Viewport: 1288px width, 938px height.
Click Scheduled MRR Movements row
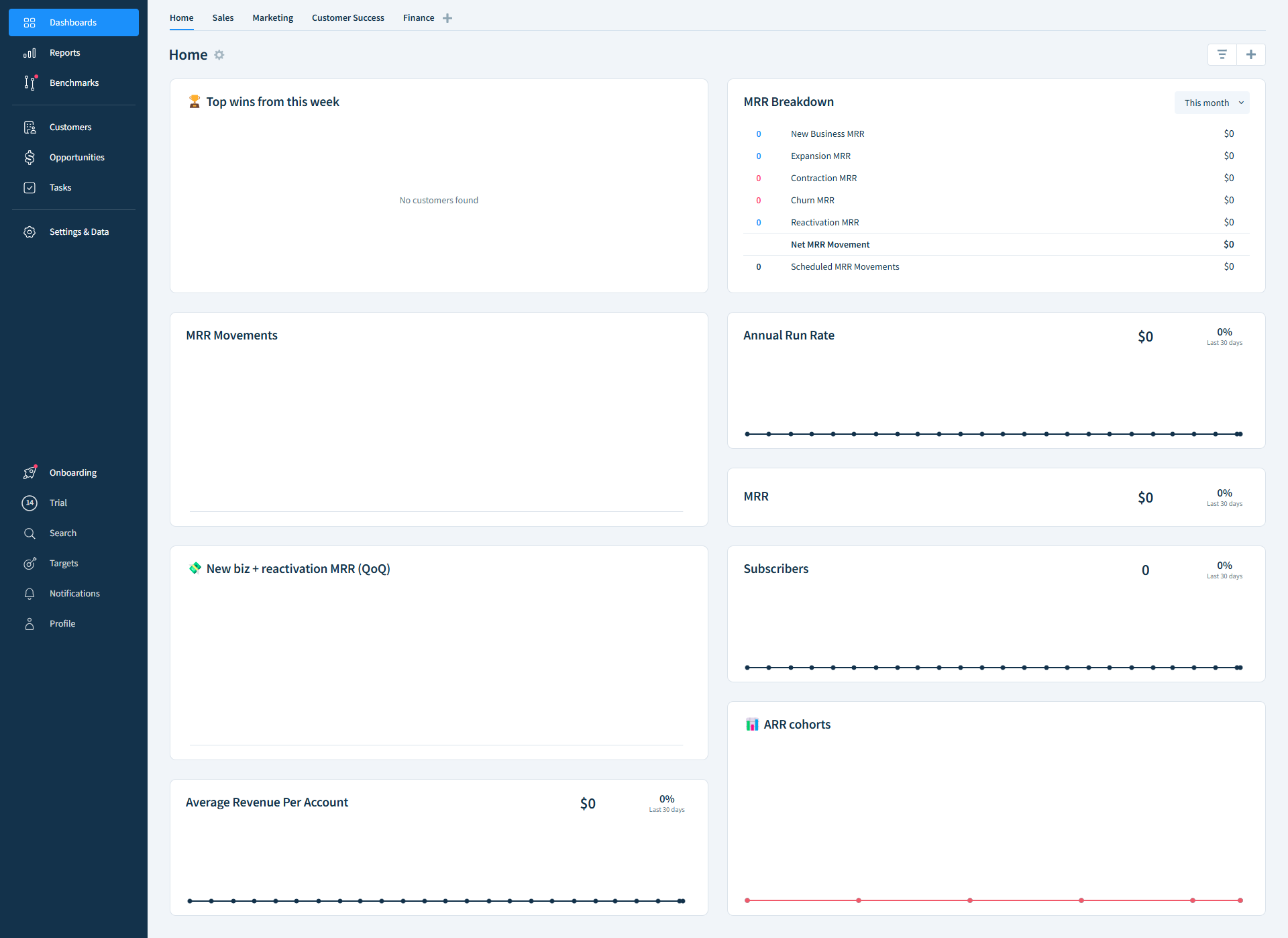(x=845, y=267)
